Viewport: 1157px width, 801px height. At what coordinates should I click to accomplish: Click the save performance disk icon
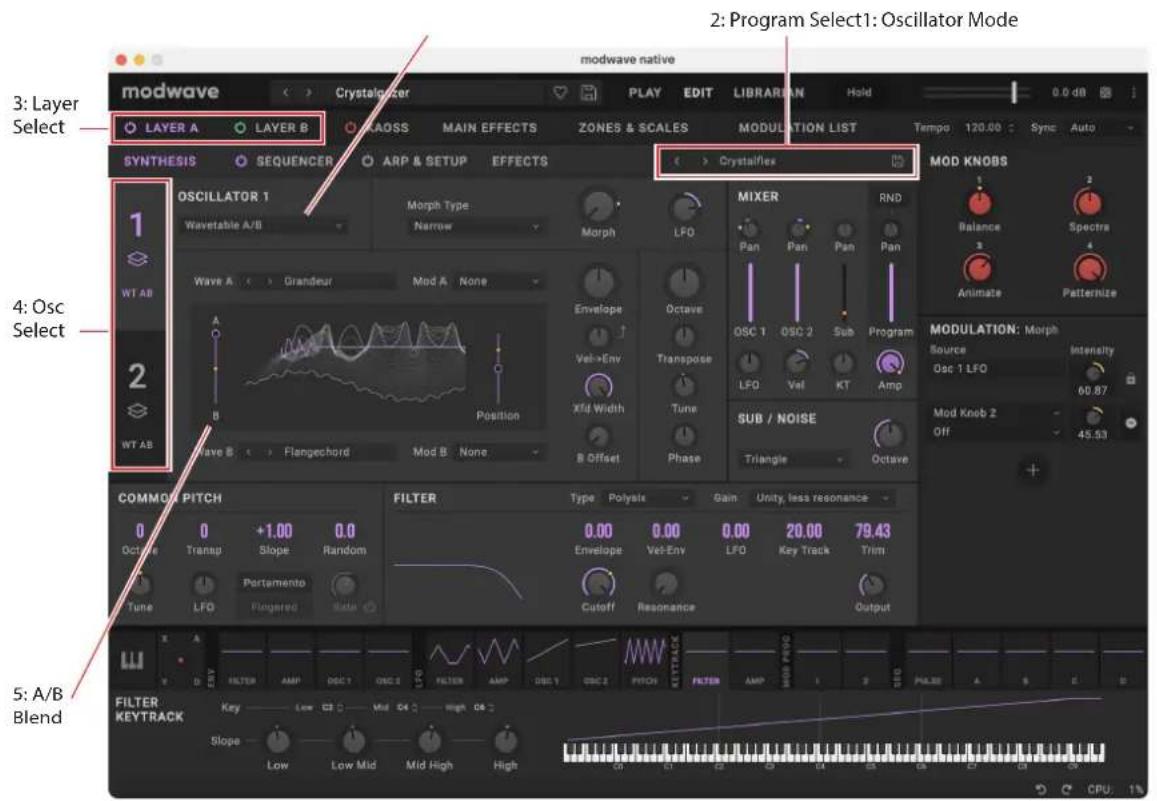(x=589, y=93)
